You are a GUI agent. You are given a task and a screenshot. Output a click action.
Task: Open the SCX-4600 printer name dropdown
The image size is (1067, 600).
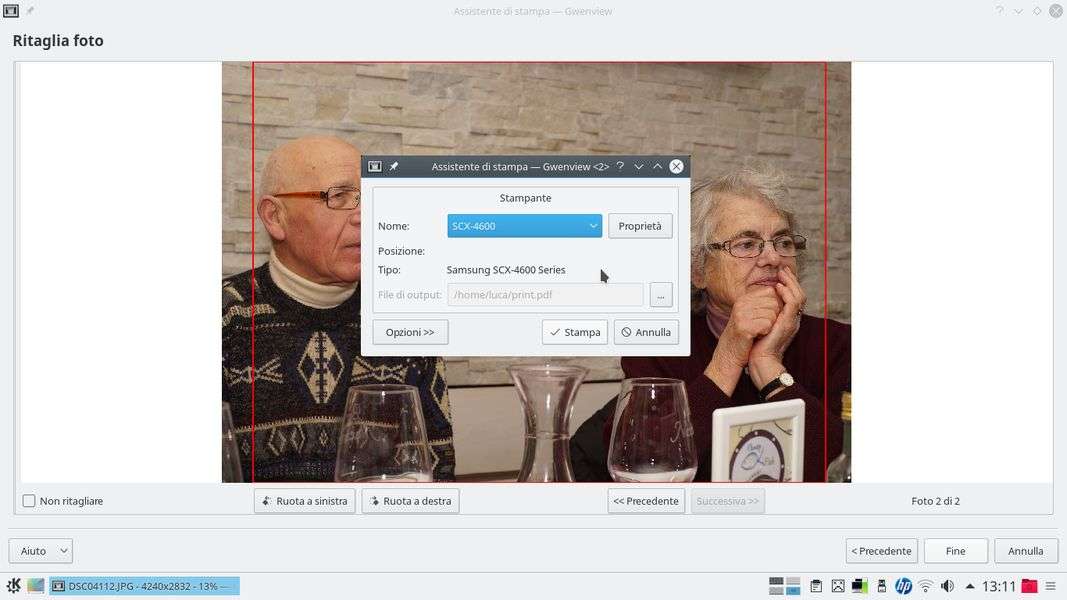coord(524,226)
